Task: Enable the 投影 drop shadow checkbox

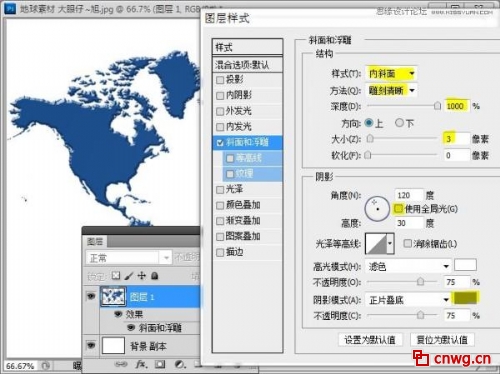Action: point(220,80)
